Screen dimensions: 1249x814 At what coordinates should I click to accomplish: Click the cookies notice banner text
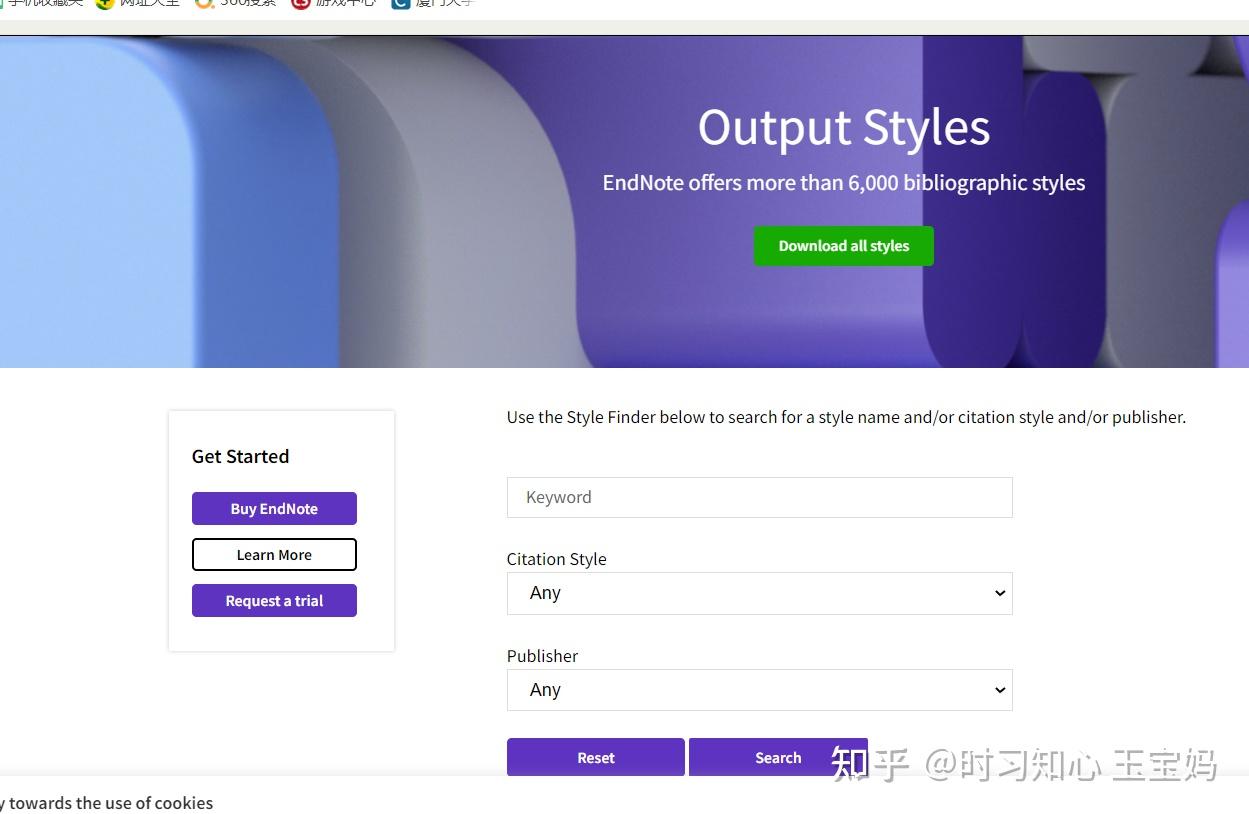point(106,803)
